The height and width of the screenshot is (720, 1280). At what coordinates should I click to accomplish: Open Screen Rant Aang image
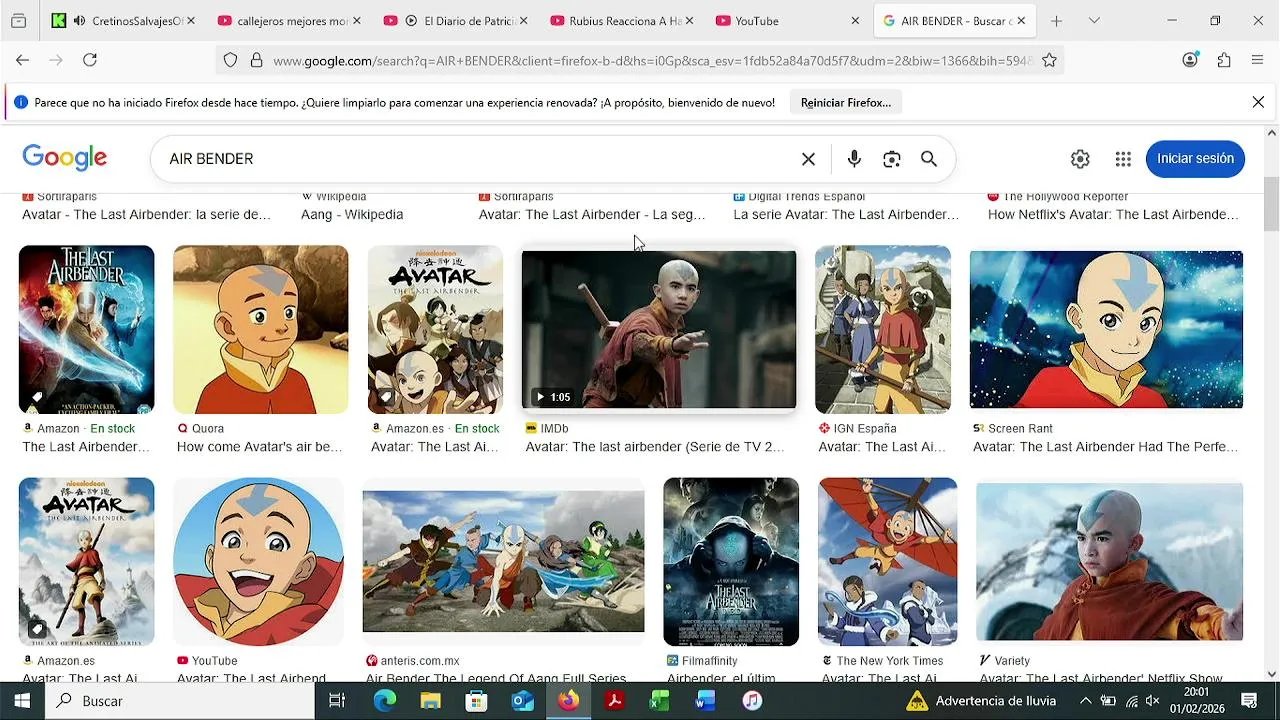[1106, 330]
